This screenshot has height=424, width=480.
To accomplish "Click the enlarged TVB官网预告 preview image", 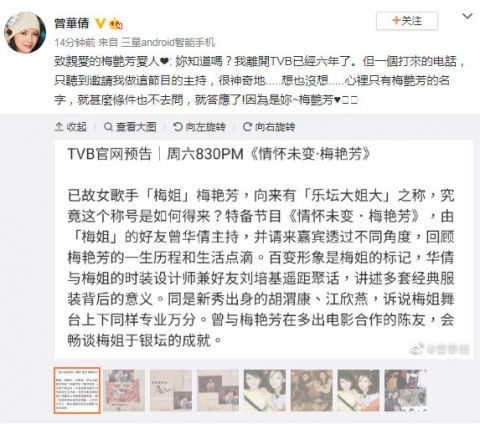I will click(264, 250).
